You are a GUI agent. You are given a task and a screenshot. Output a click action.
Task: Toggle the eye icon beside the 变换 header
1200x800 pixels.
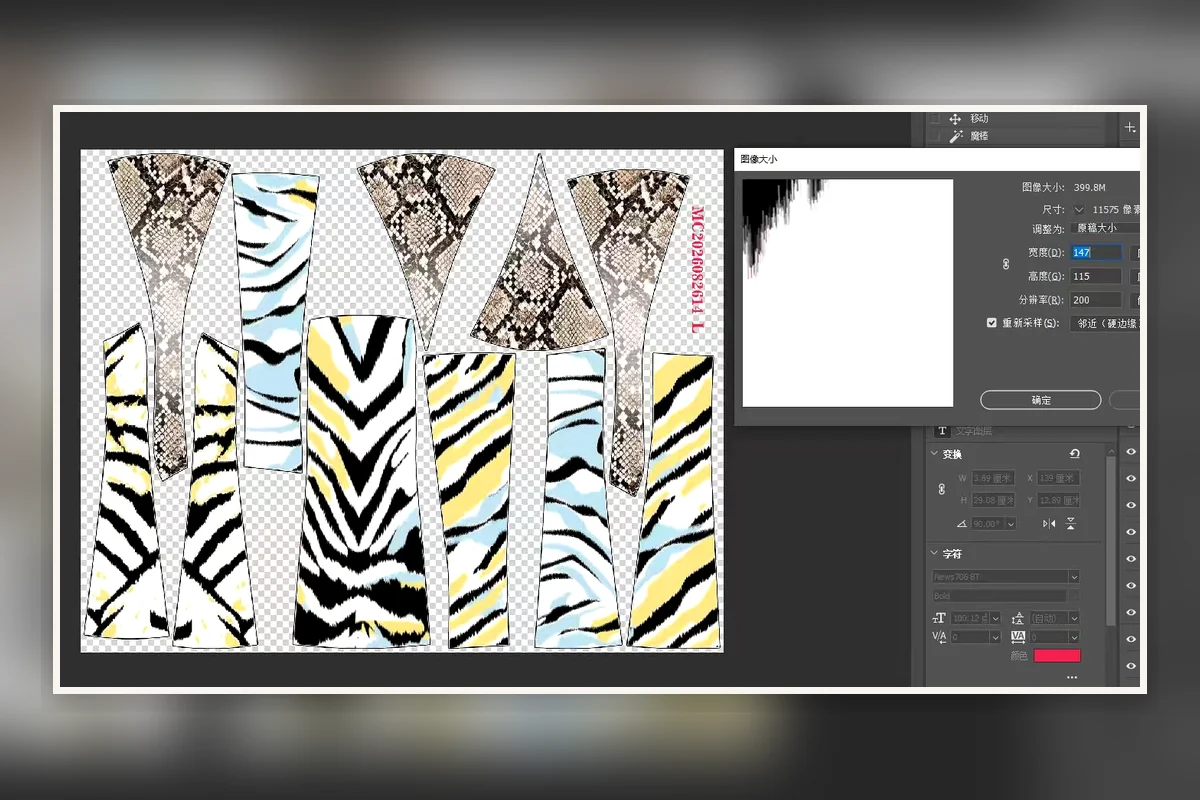(1131, 452)
